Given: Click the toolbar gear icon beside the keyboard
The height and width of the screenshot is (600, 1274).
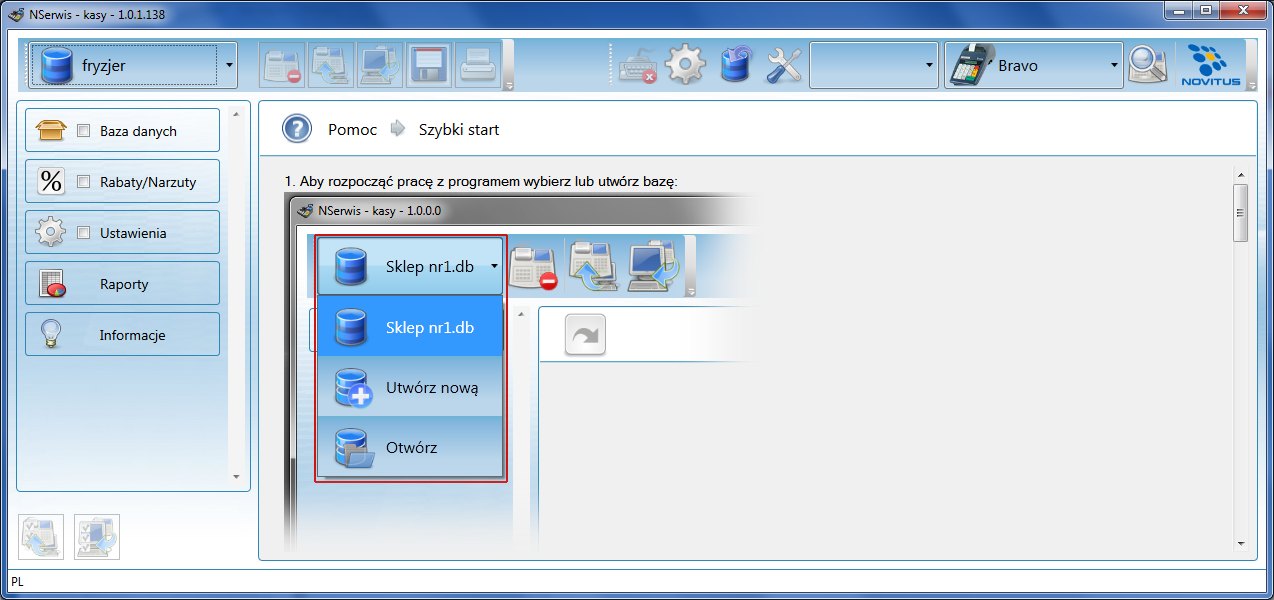Looking at the screenshot, I should [685, 66].
